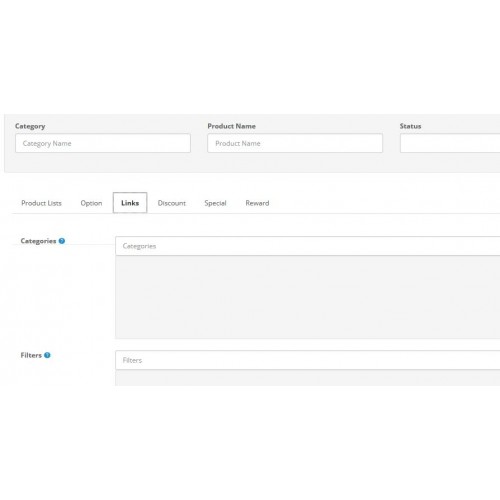Open the Status dropdown
Viewport: 500px width, 500px height.
(450, 143)
